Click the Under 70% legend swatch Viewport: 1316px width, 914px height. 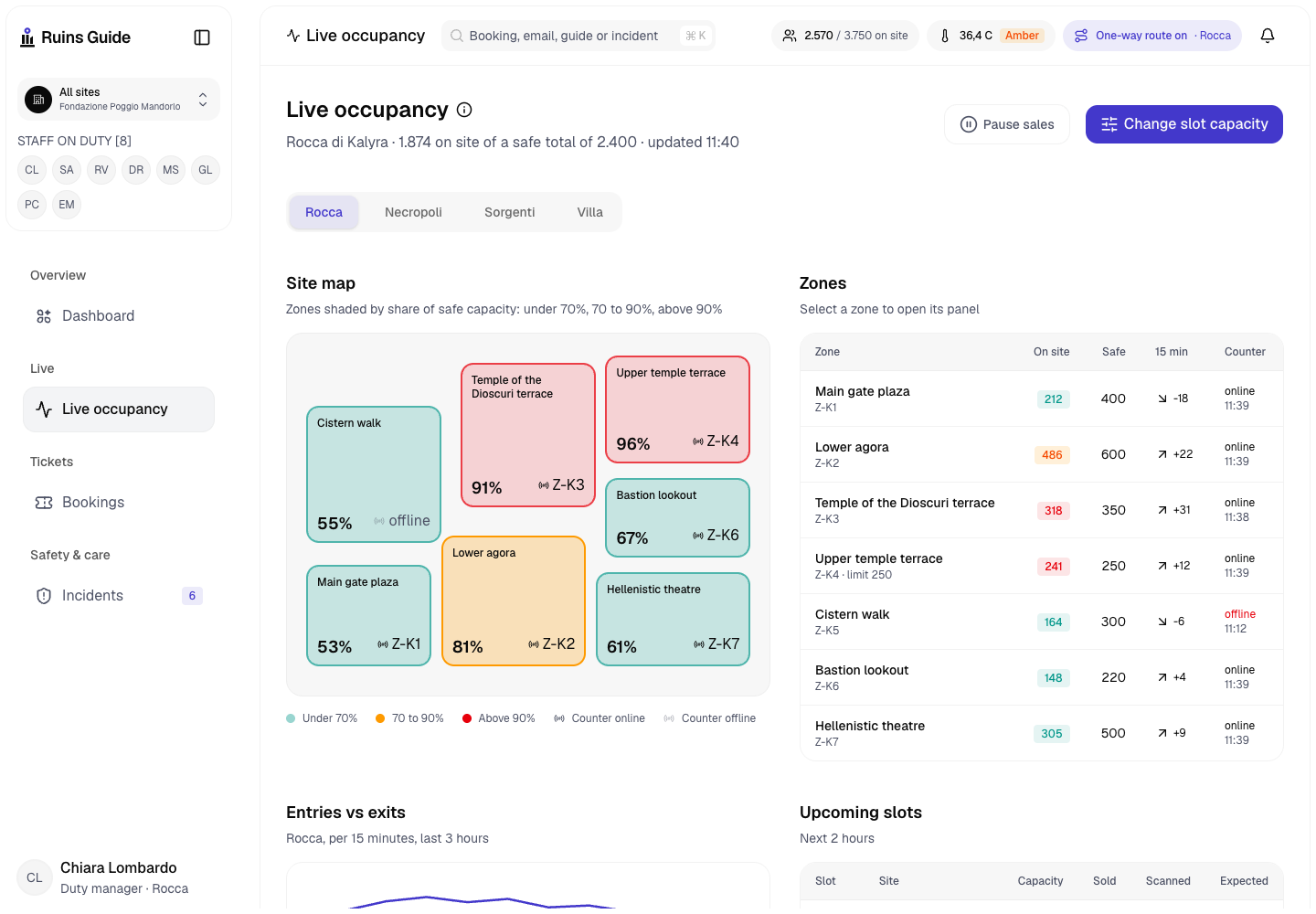[x=291, y=718]
